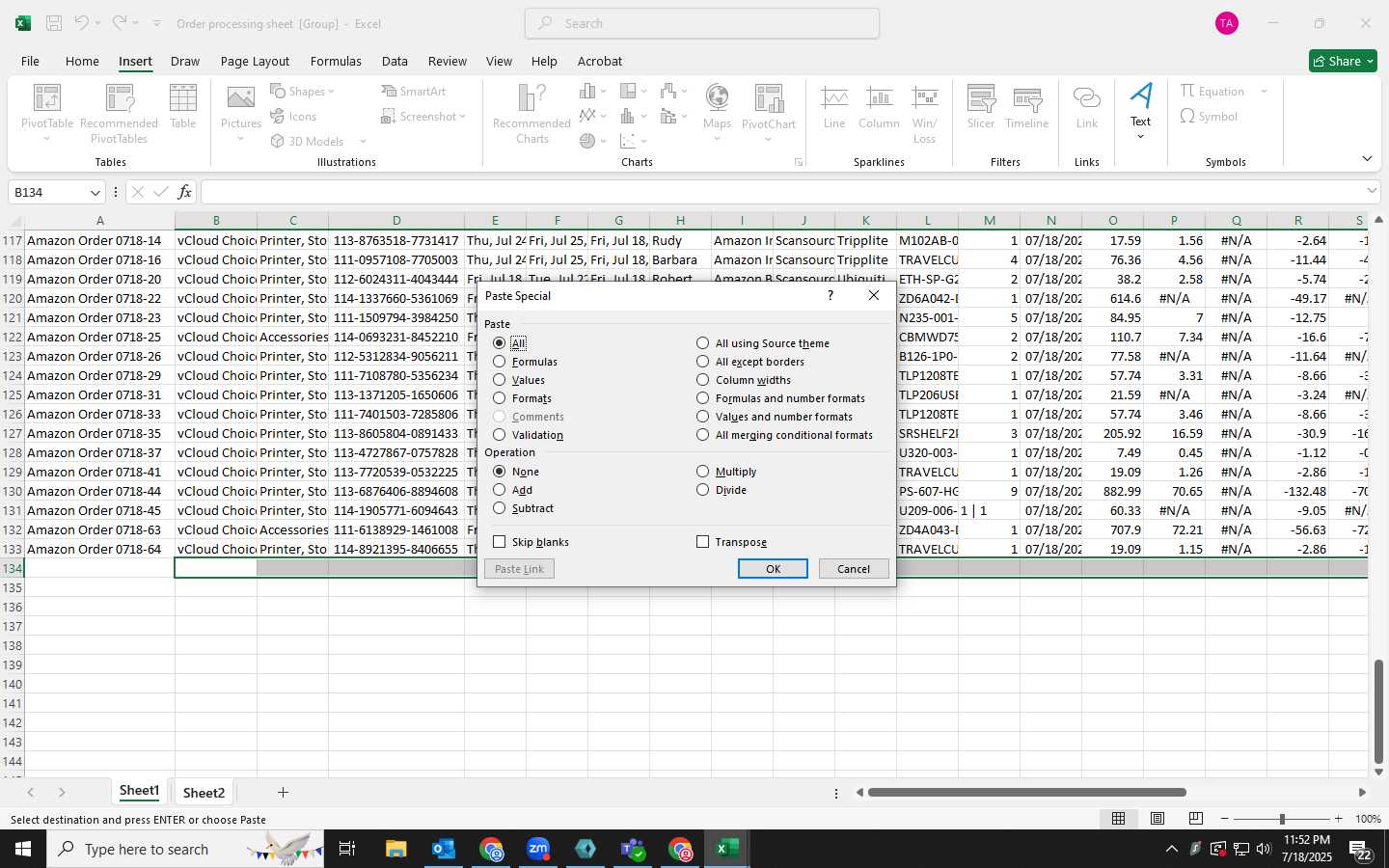
Task: Cancel the Paste Special dialog
Action: click(854, 569)
